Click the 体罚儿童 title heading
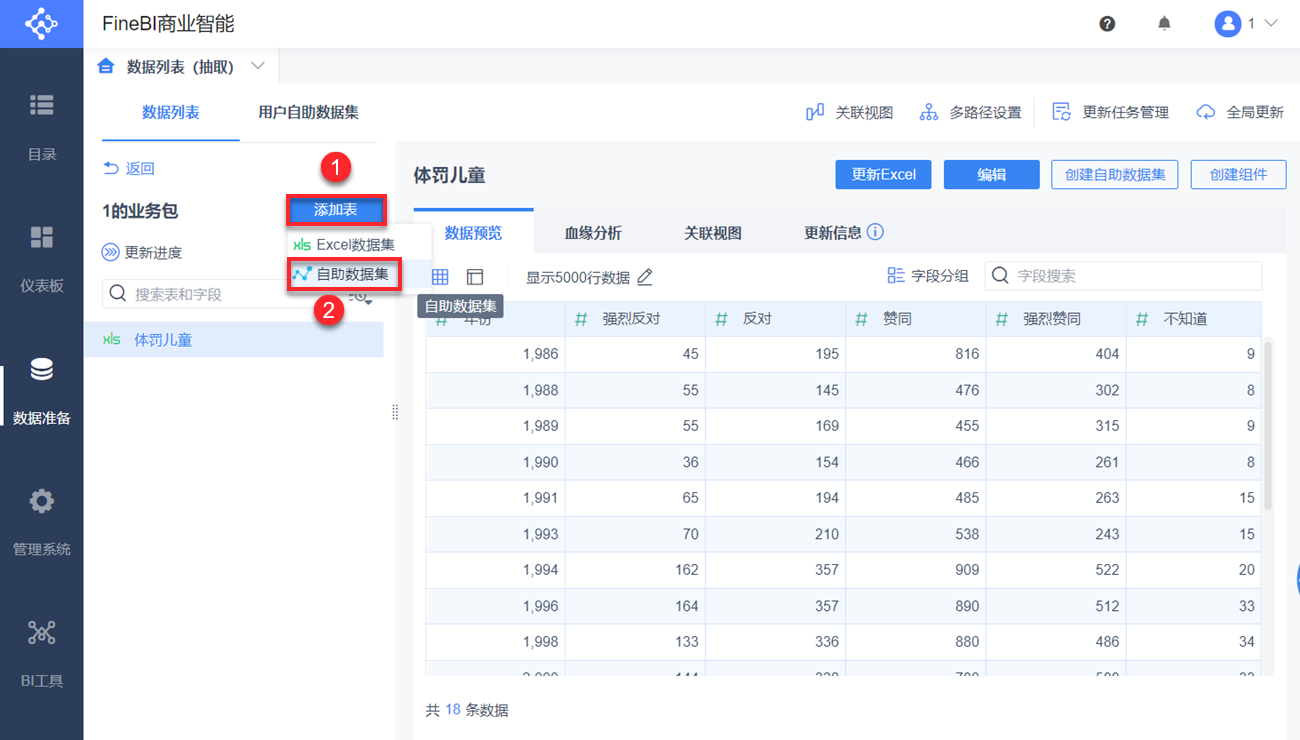 point(450,175)
